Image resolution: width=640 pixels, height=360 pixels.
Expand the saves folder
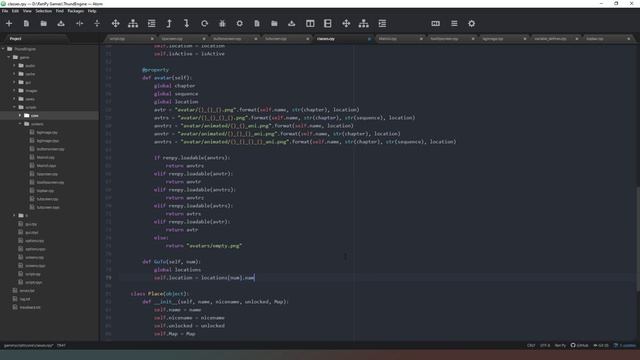[14, 99]
